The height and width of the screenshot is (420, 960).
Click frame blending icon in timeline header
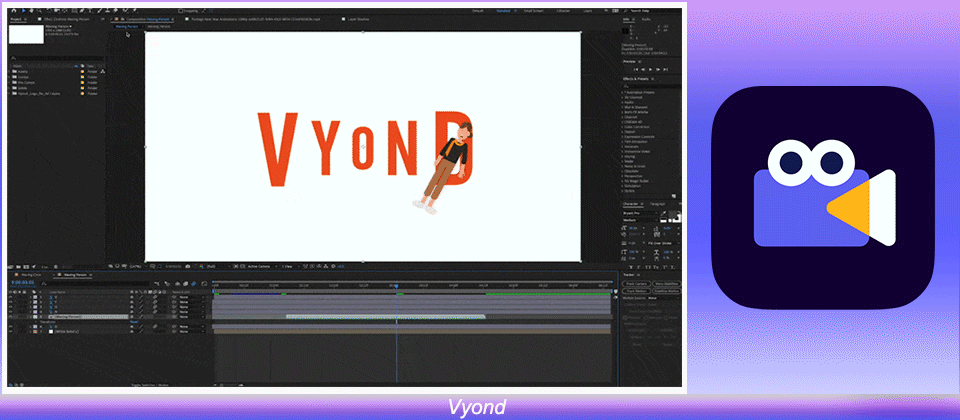pos(186,283)
